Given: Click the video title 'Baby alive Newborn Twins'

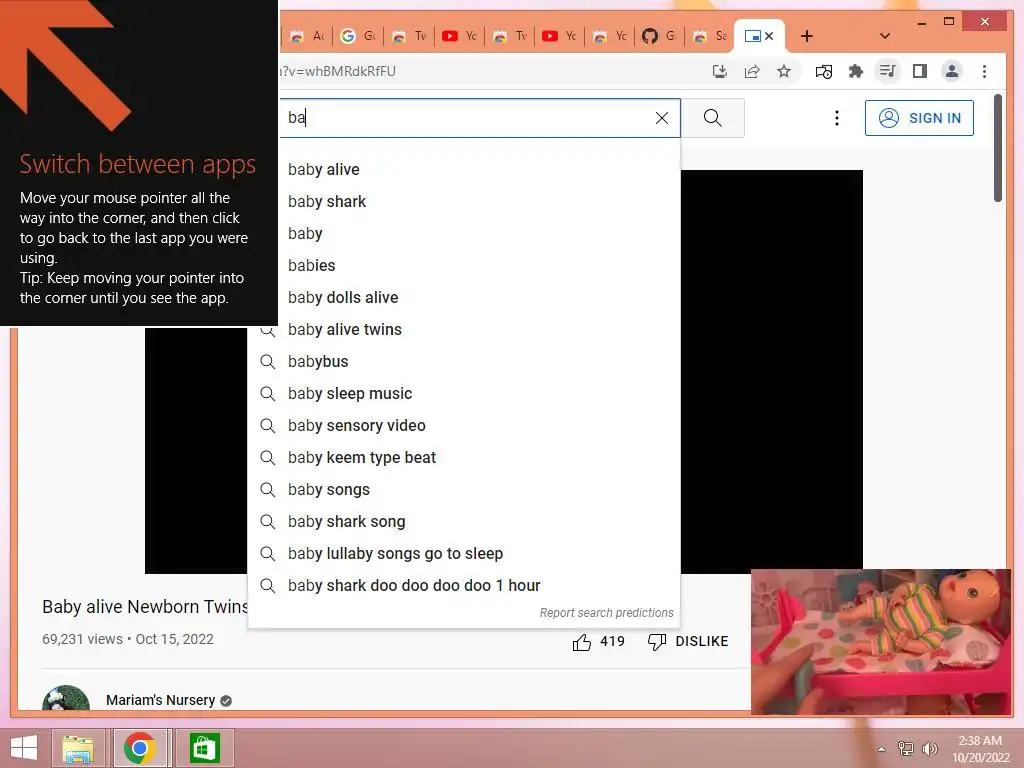Looking at the screenshot, I should (145, 607).
